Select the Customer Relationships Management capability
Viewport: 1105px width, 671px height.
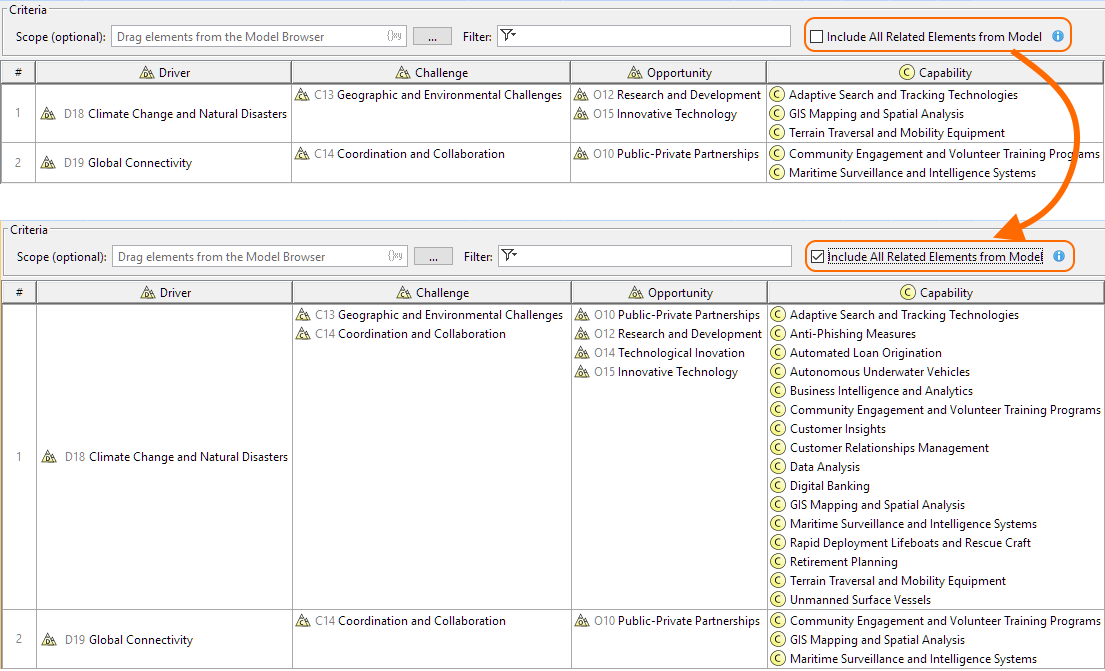(x=889, y=448)
